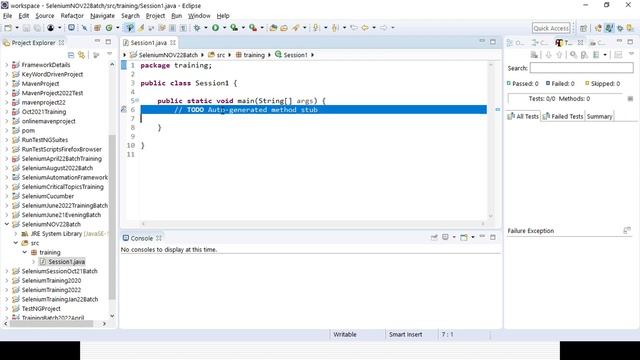
Task: Click the Next Annotation toolbar icon
Action: click(x=316, y=28)
